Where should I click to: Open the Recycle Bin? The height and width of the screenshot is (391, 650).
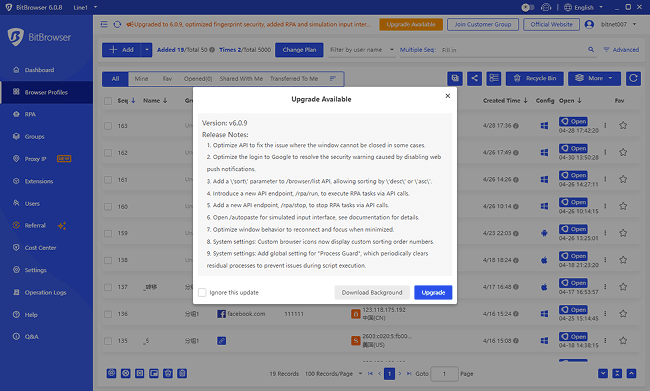coord(535,78)
